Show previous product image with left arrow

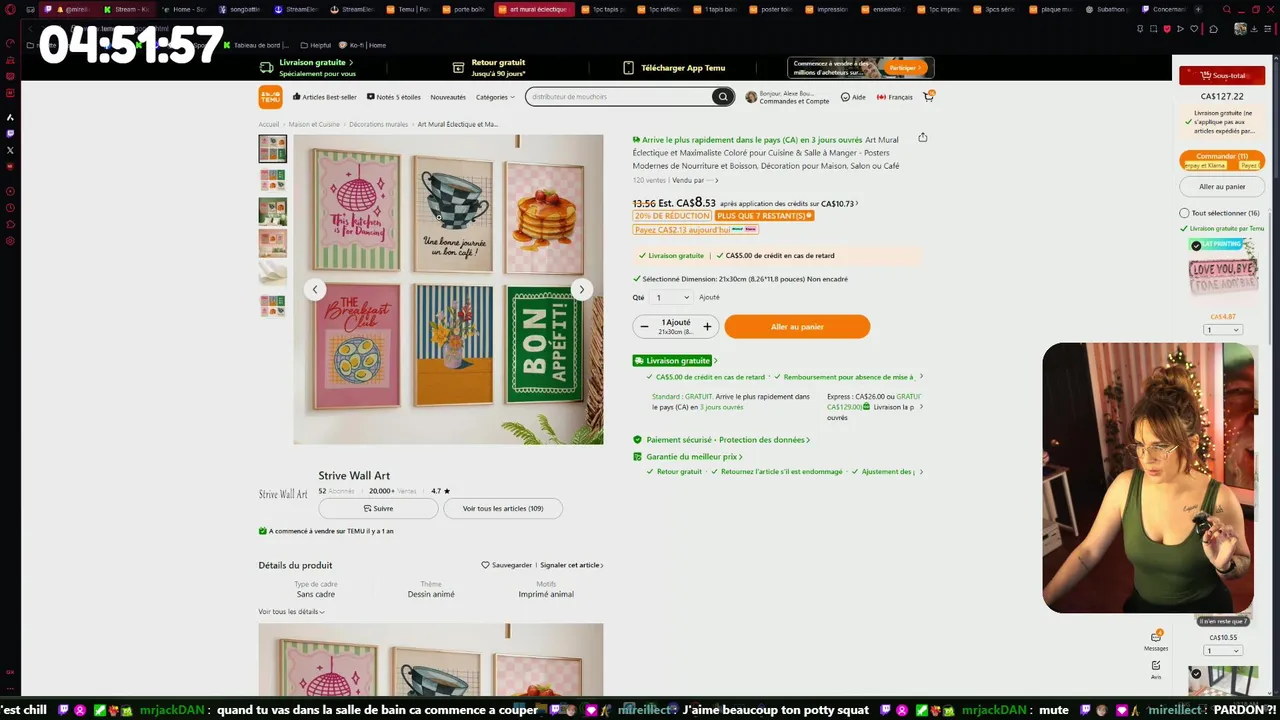point(315,290)
